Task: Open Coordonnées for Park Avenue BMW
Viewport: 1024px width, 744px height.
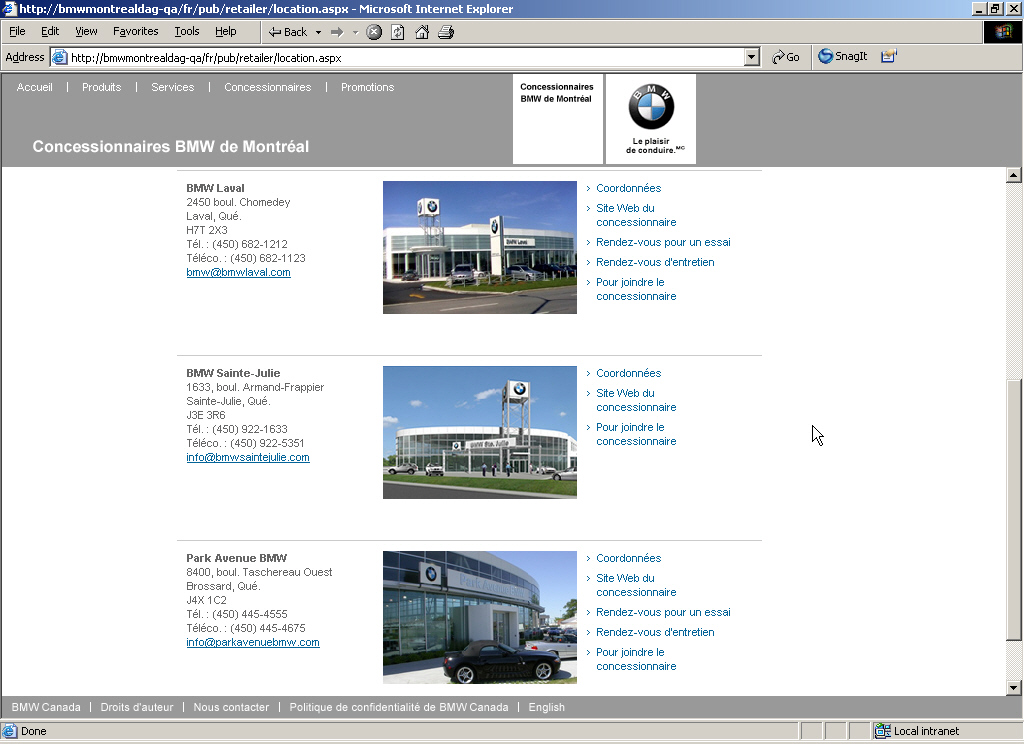Action: click(628, 558)
